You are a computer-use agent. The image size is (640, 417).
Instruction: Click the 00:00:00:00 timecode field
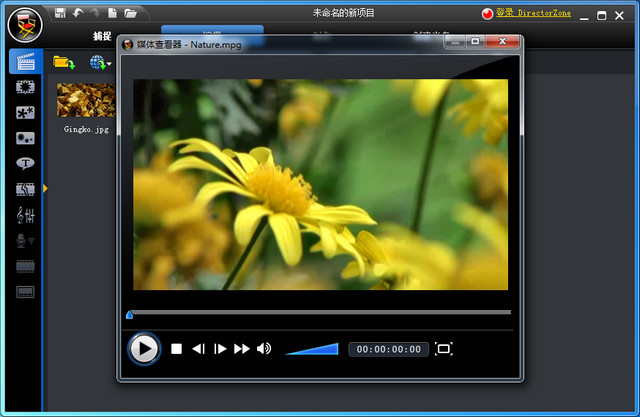point(388,349)
